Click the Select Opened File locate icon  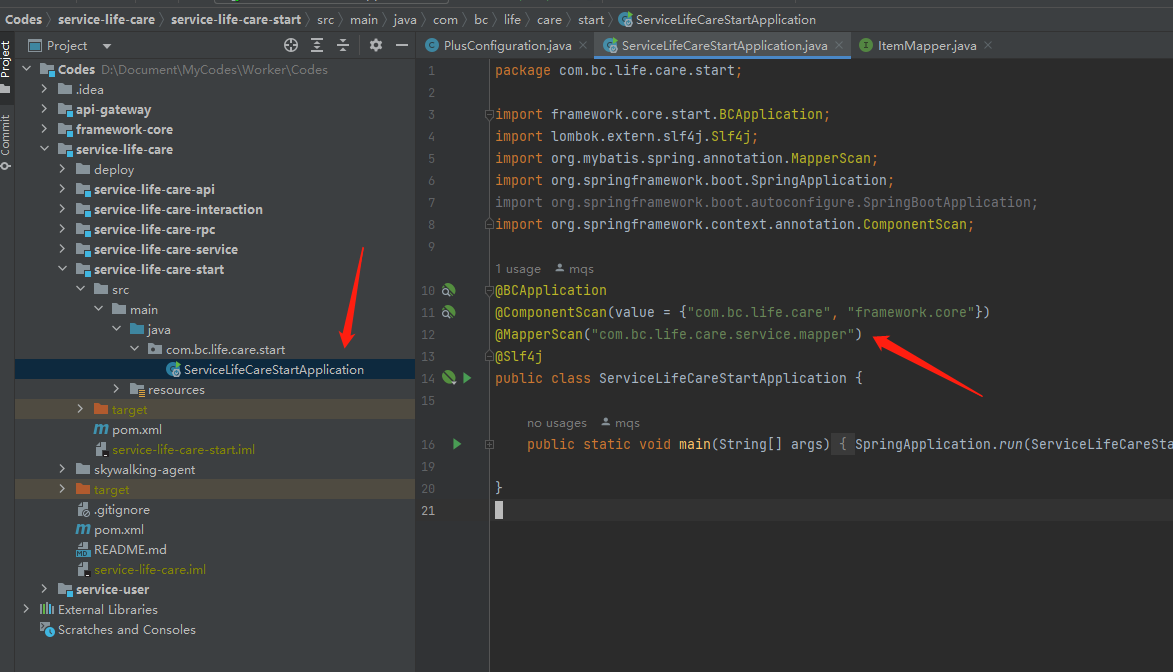291,46
